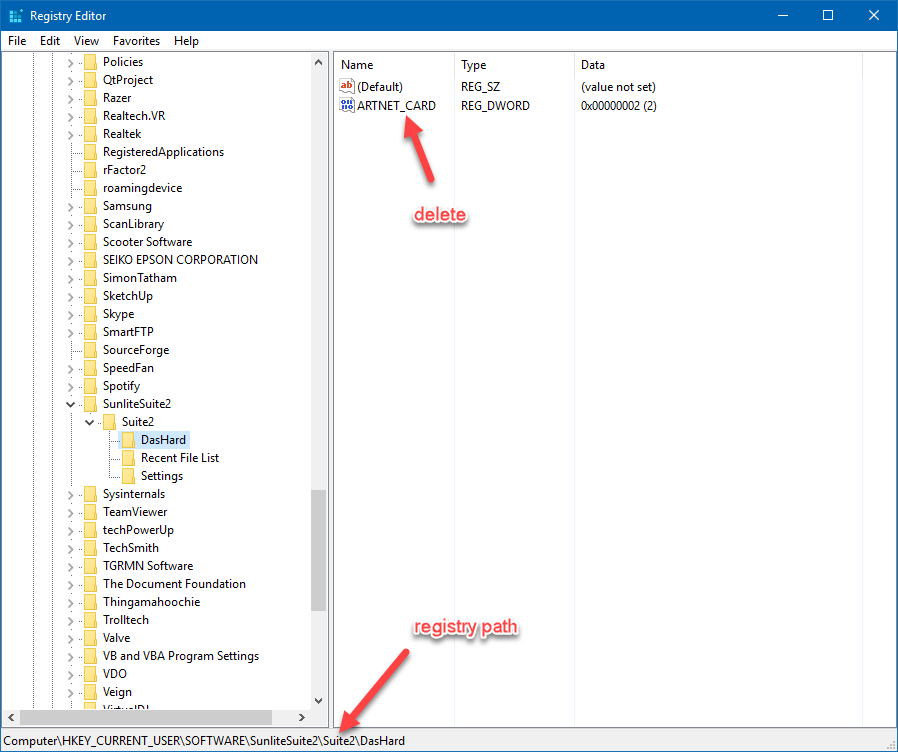Expand the Scooter Software key
Screen dimensions: 898x752
click(x=70, y=243)
